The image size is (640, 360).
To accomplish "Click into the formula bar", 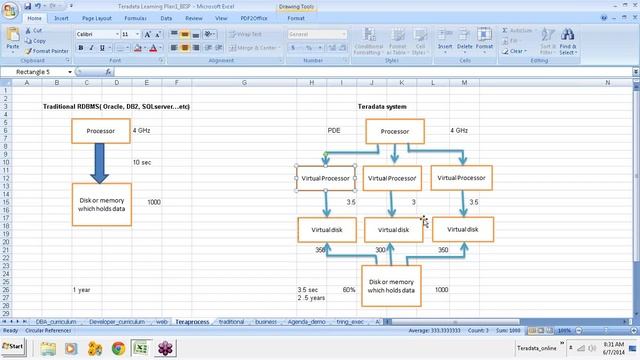I will pyautogui.click(x=373, y=72).
